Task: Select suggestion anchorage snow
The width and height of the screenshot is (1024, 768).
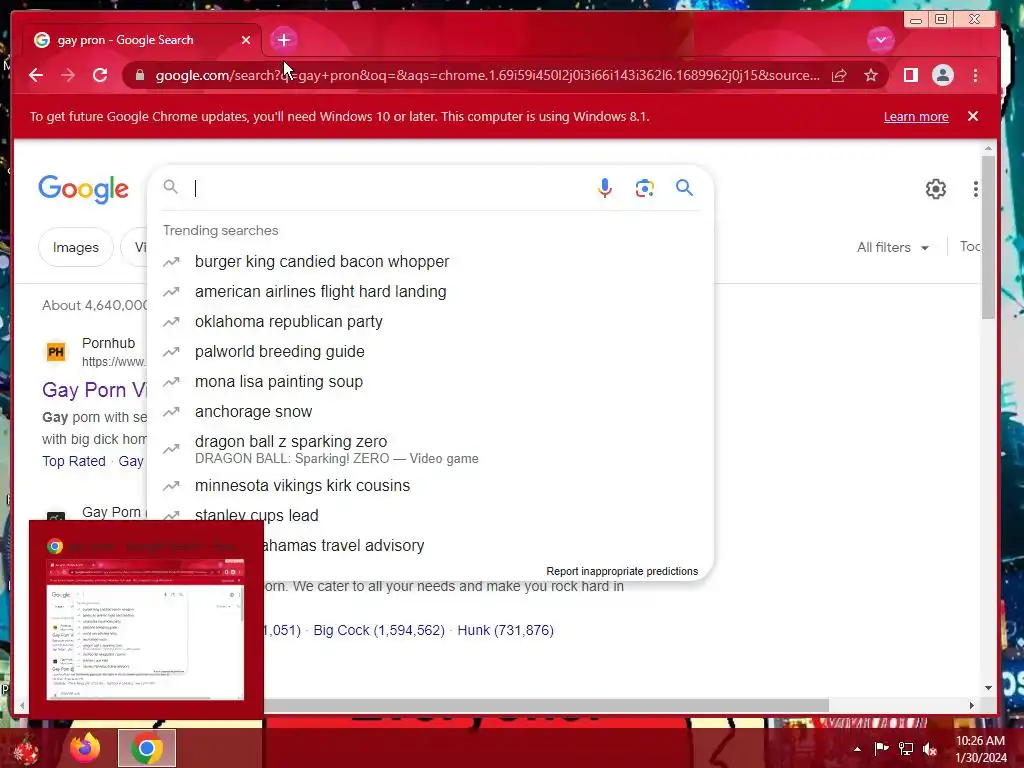Action: click(431, 411)
